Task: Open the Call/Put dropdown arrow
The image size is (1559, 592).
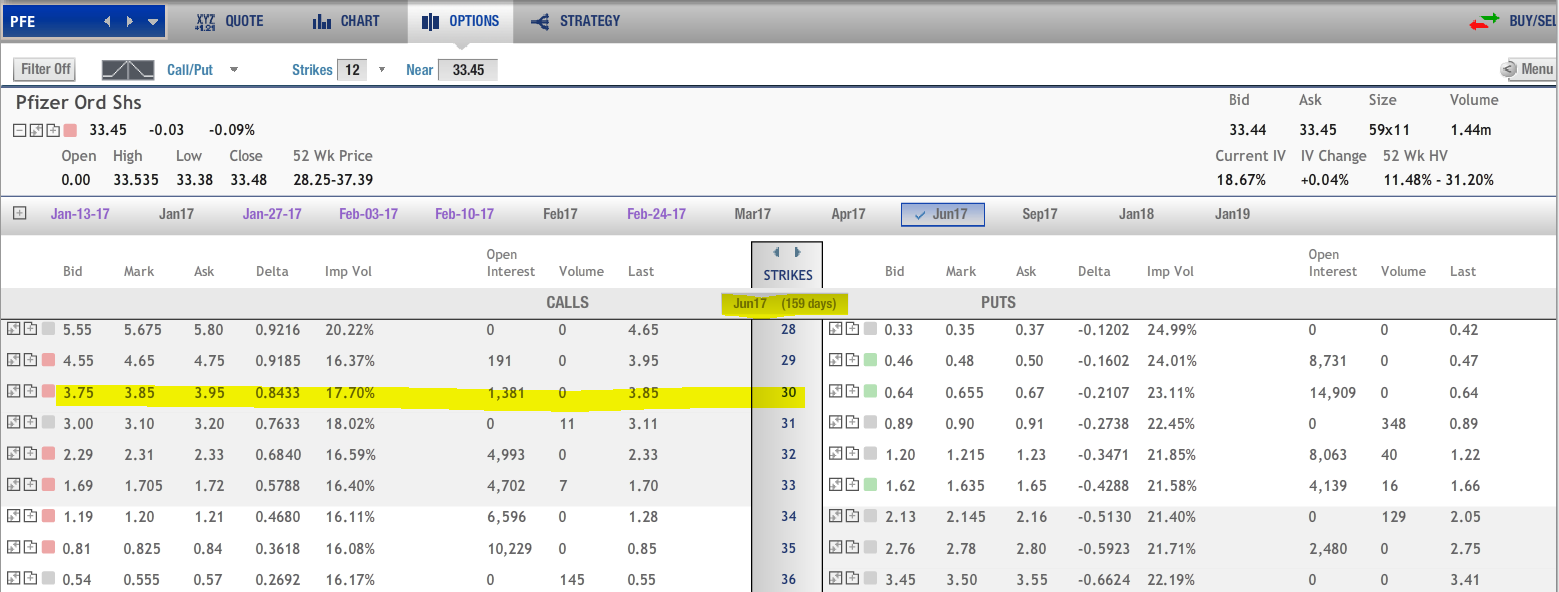Action: 234,70
